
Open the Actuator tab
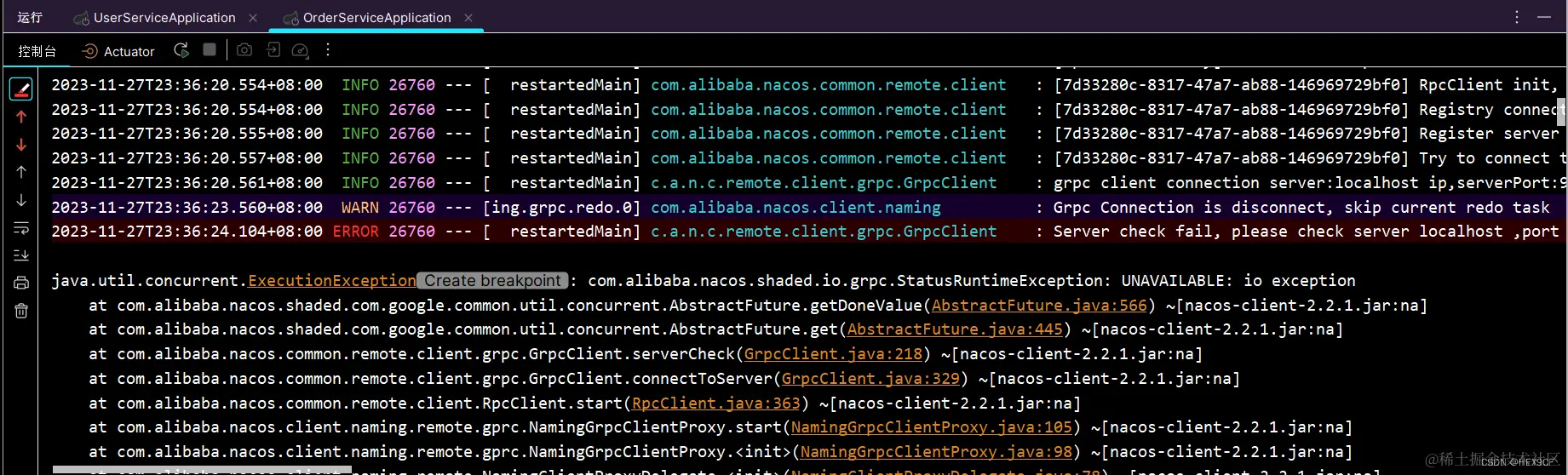pyautogui.click(x=118, y=51)
